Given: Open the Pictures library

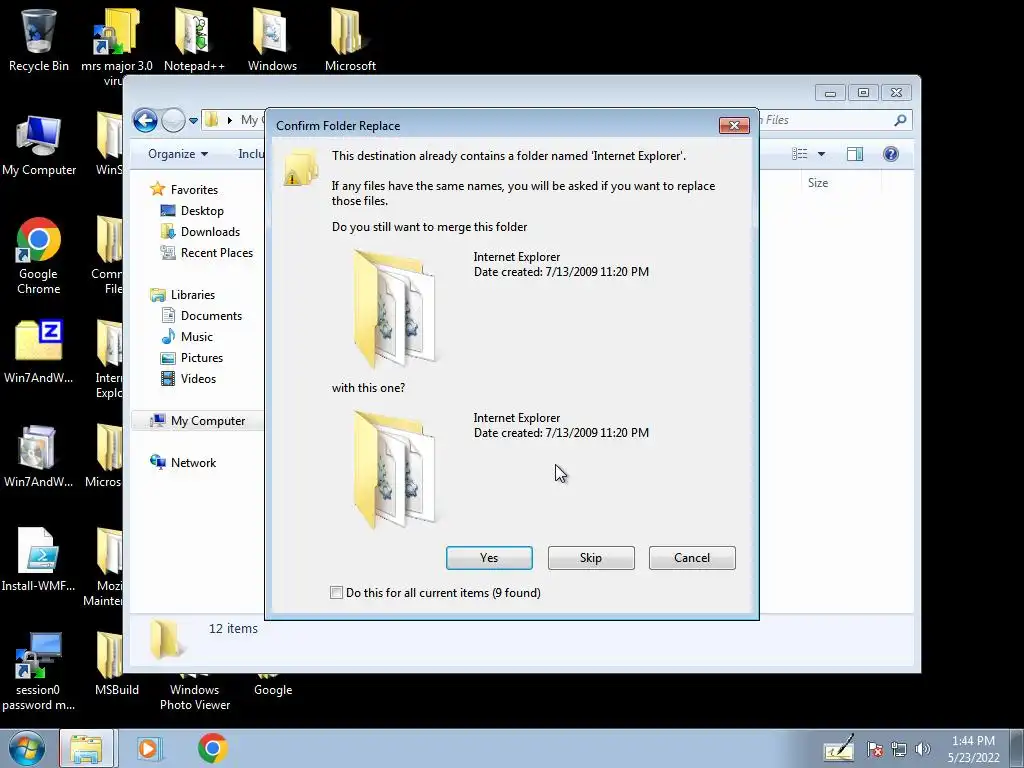Looking at the screenshot, I should click(x=201, y=358).
